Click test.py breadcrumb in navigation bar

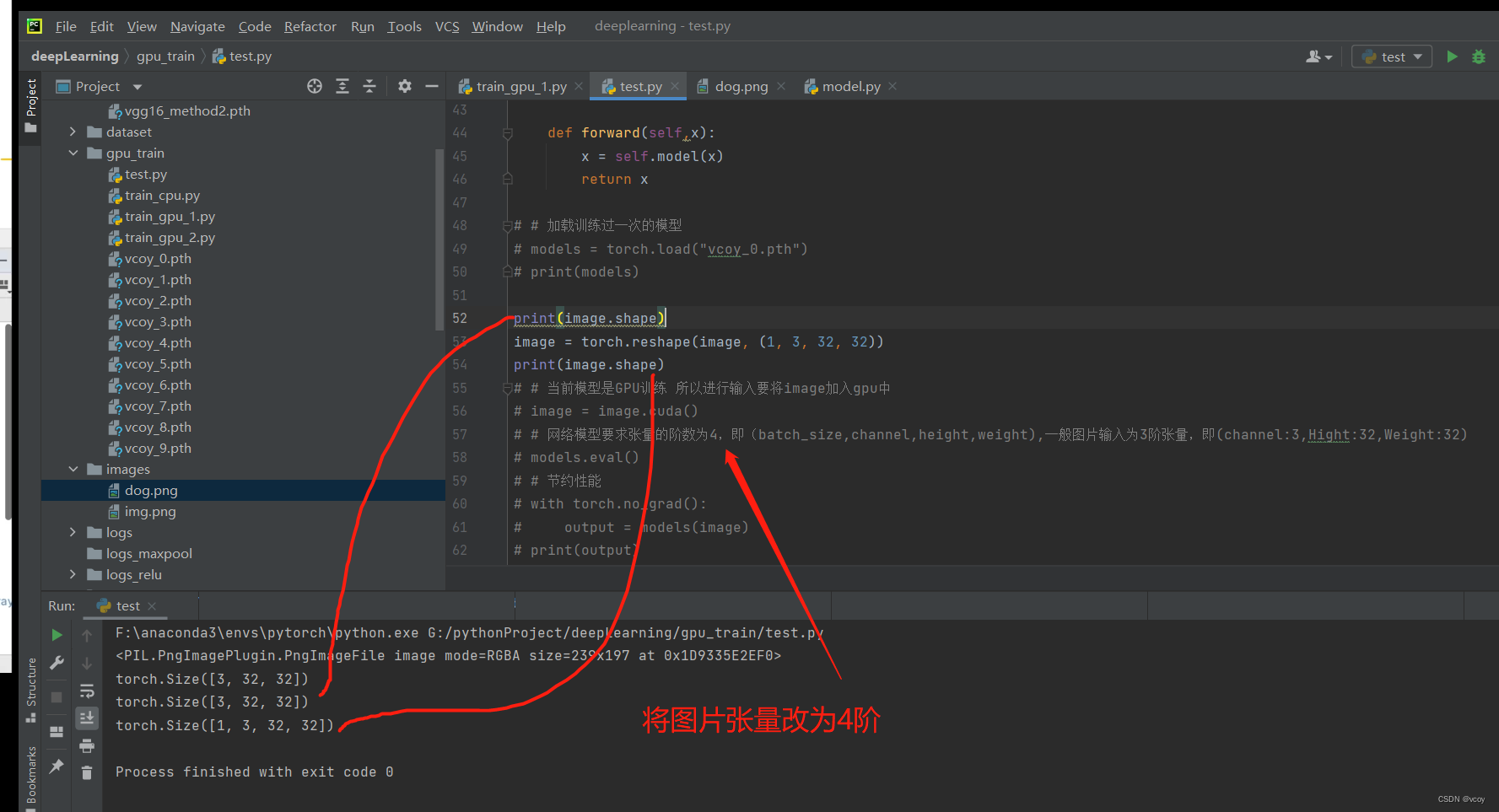[x=242, y=56]
